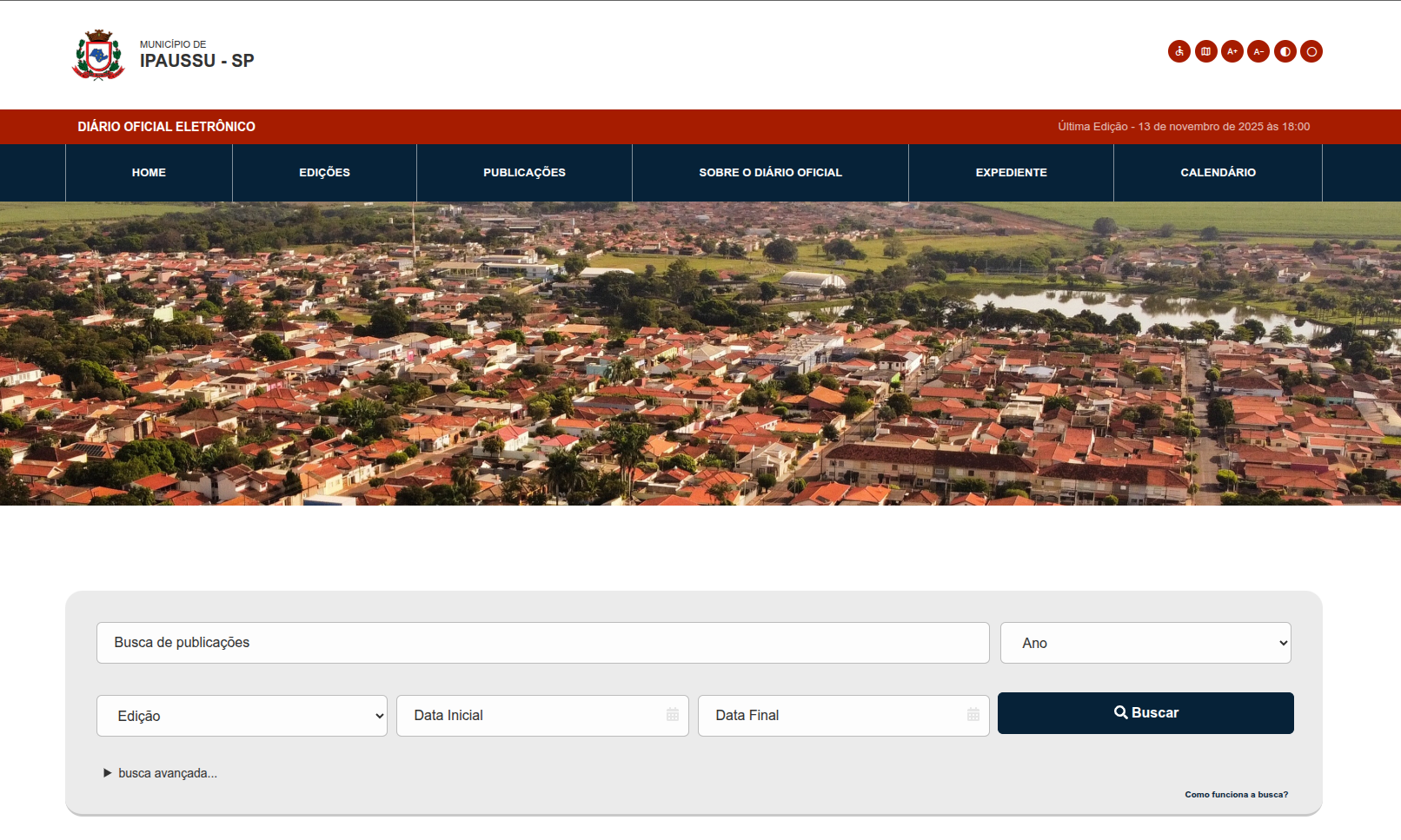Click the Data Inicial field
The image size is (1401, 840).
(x=542, y=716)
